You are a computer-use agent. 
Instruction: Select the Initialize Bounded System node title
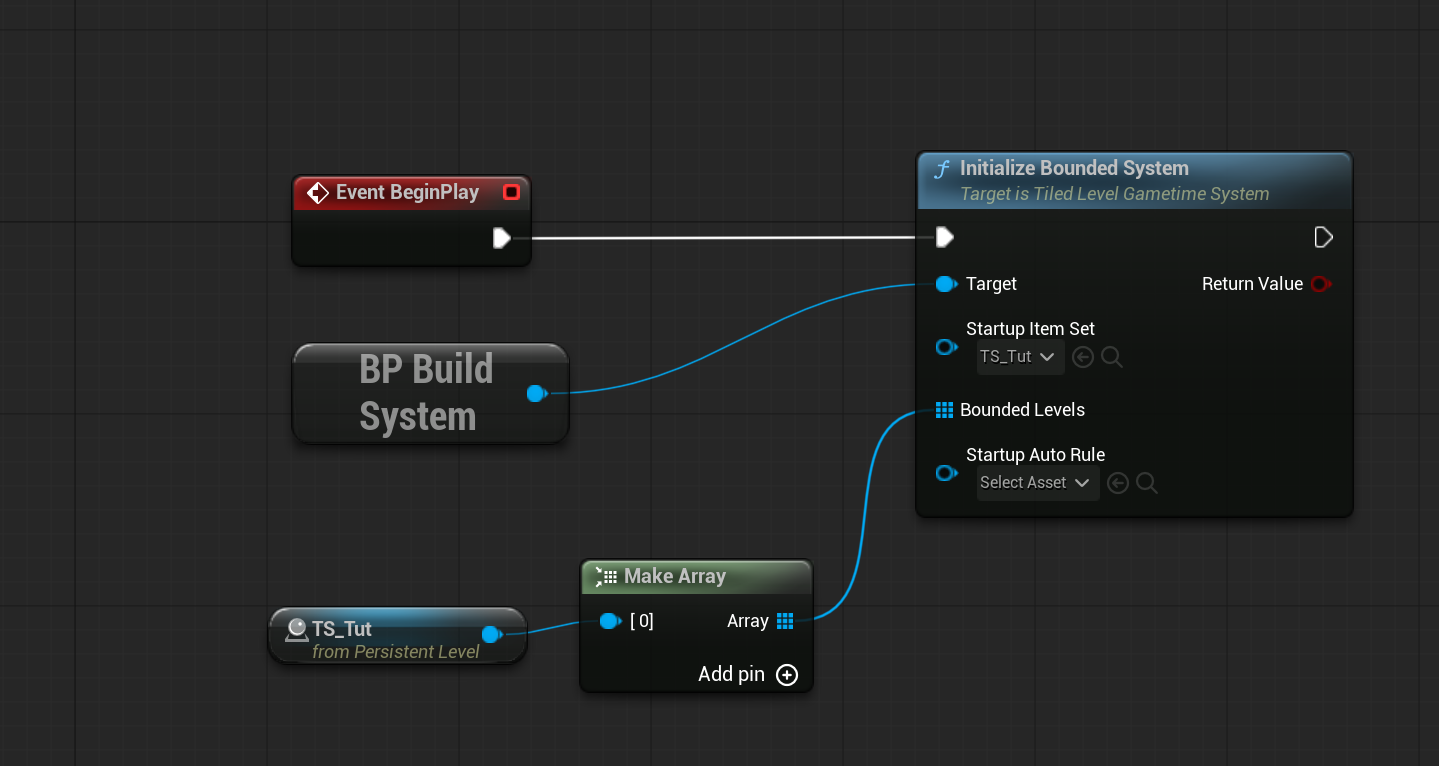[1073, 168]
